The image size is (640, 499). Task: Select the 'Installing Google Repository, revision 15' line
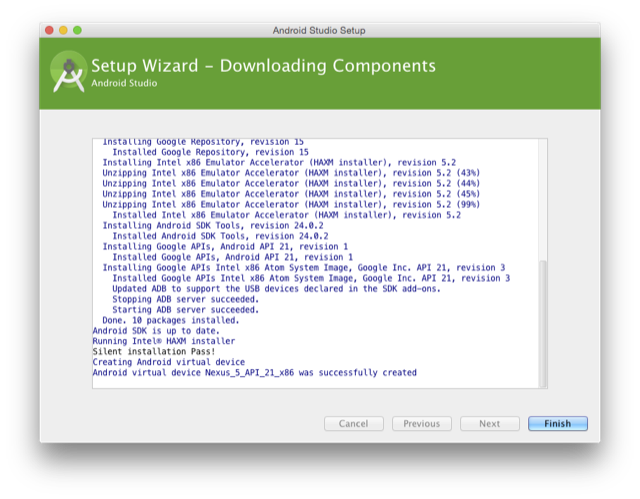pyautogui.click(x=203, y=142)
